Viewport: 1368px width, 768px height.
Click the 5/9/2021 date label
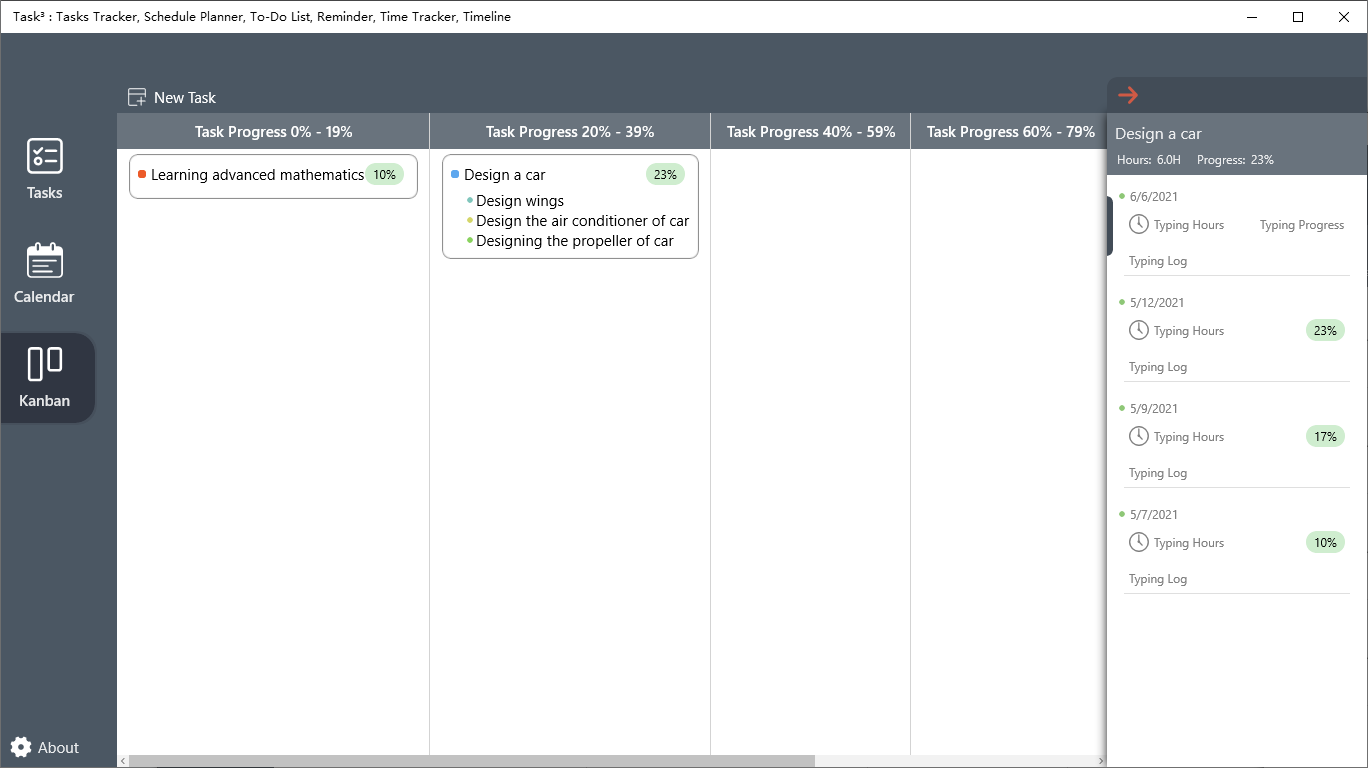click(x=1154, y=409)
